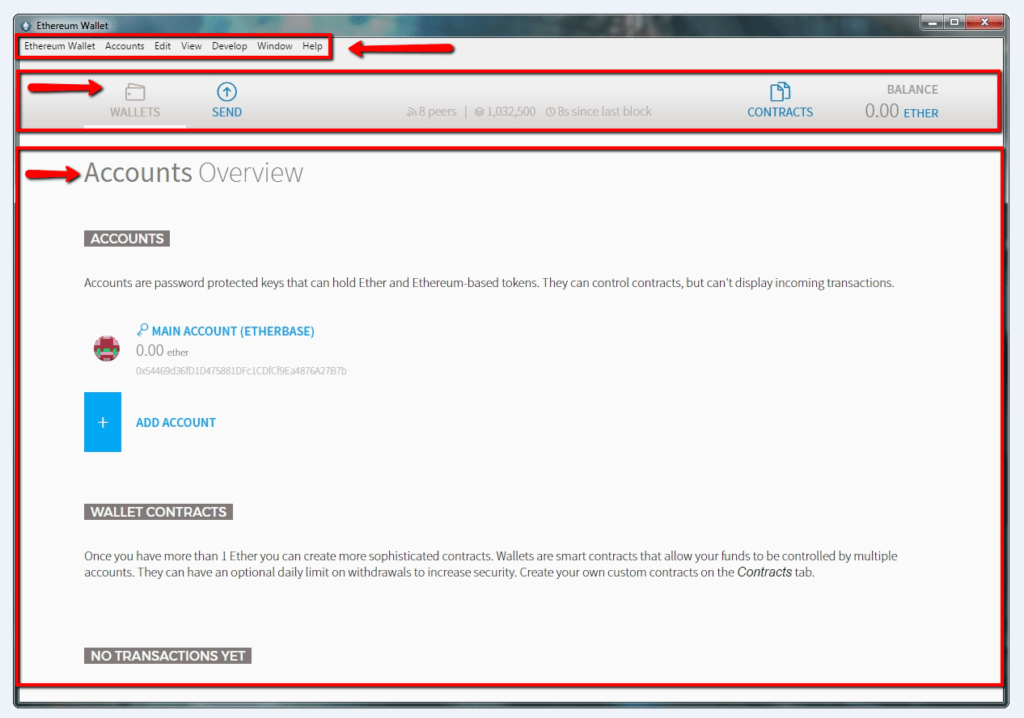1024x718 pixels.
Task: Click the Accounts Overview page title
Action: pyautogui.click(x=193, y=172)
